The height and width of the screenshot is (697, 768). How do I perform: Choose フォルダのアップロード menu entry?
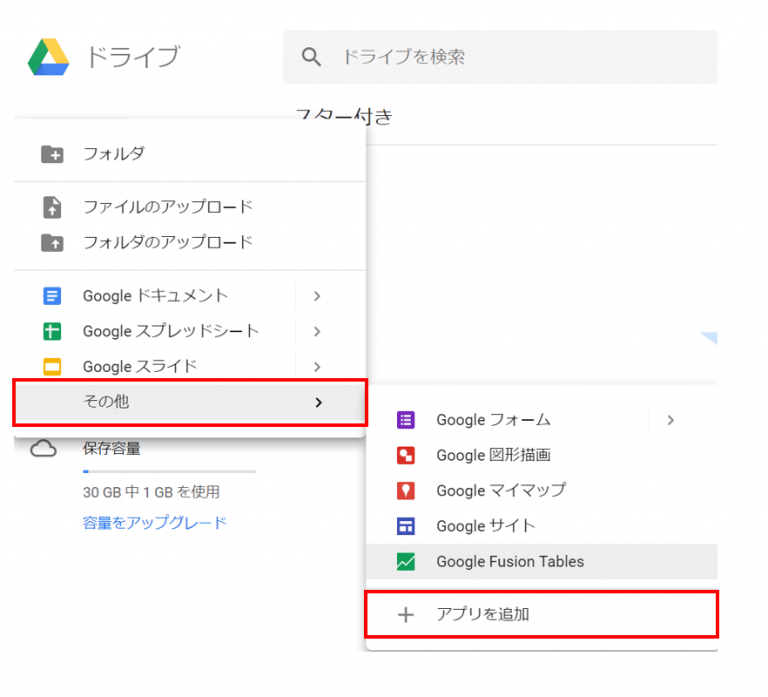point(190,242)
